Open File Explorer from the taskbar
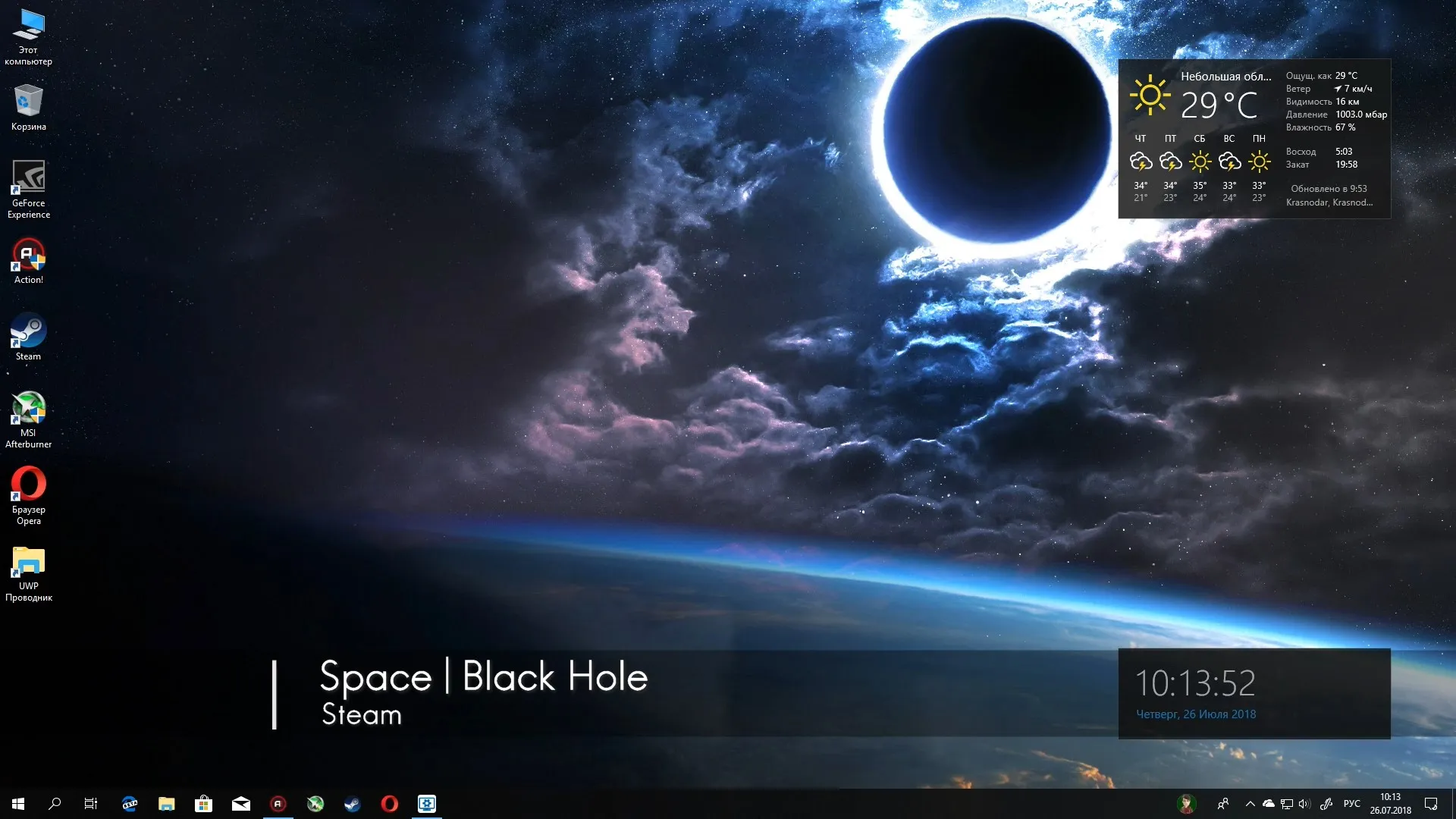Image resolution: width=1456 pixels, height=819 pixels. click(x=167, y=804)
